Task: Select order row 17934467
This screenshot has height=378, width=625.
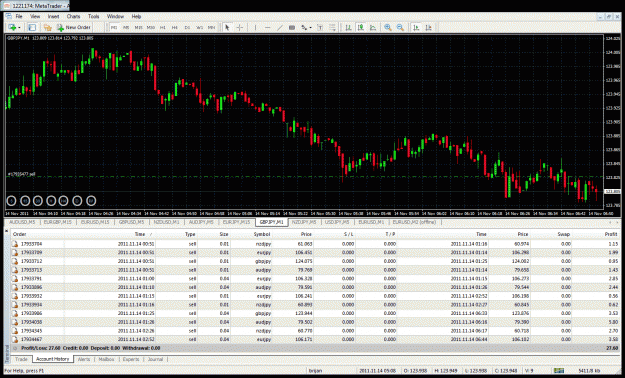Action: pyautogui.click(x=315, y=339)
